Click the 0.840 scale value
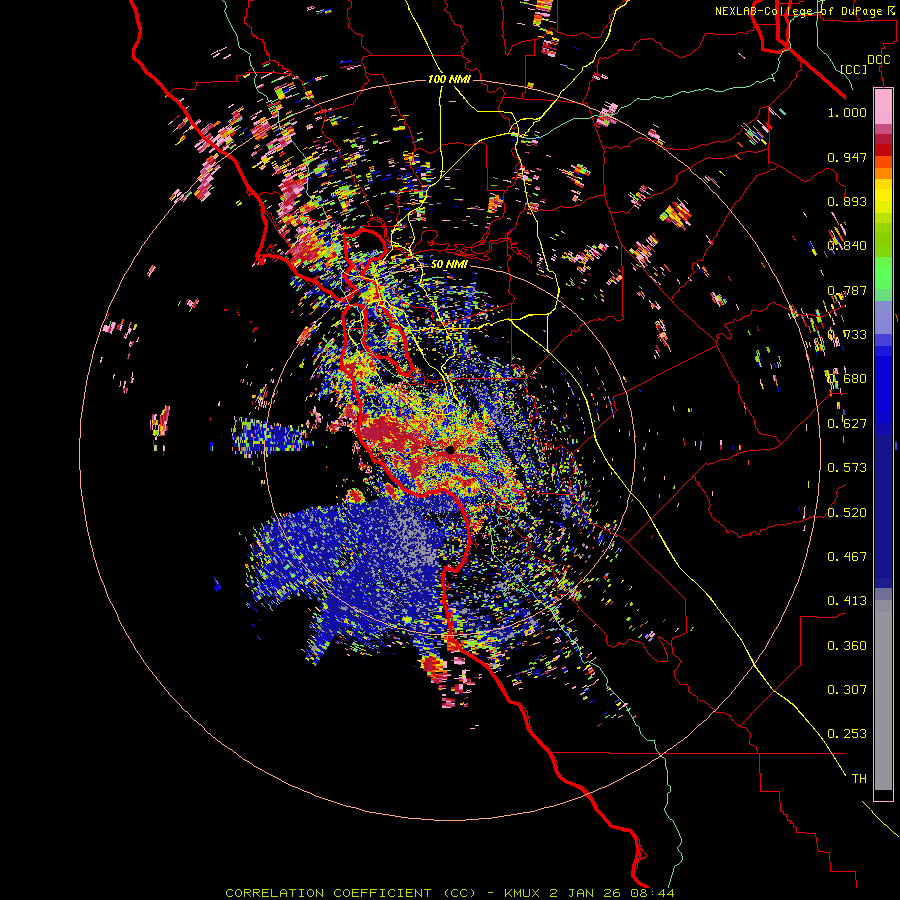The width and height of the screenshot is (900, 900). [847, 246]
